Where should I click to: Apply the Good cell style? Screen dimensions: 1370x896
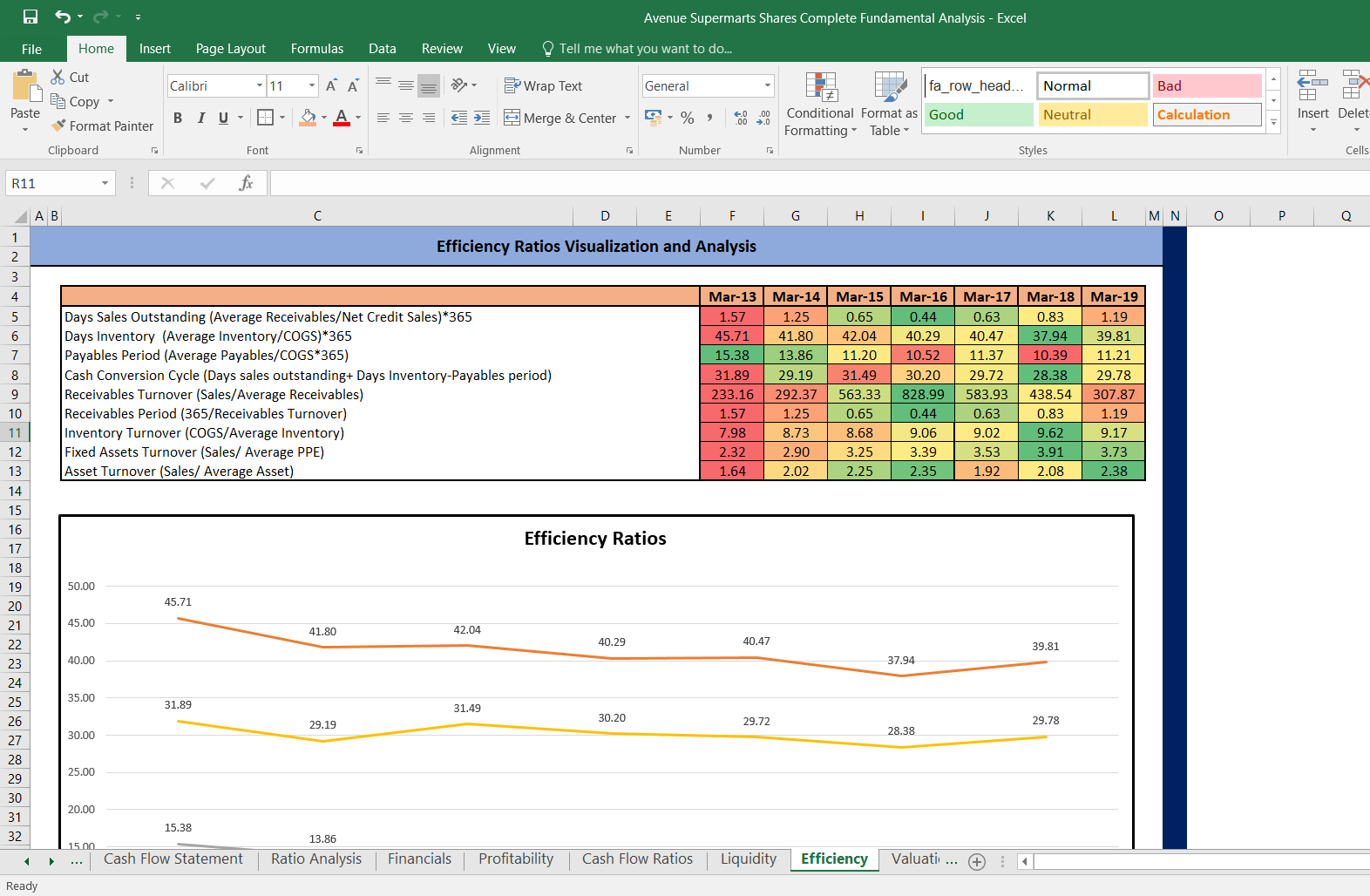pyautogui.click(x=979, y=114)
